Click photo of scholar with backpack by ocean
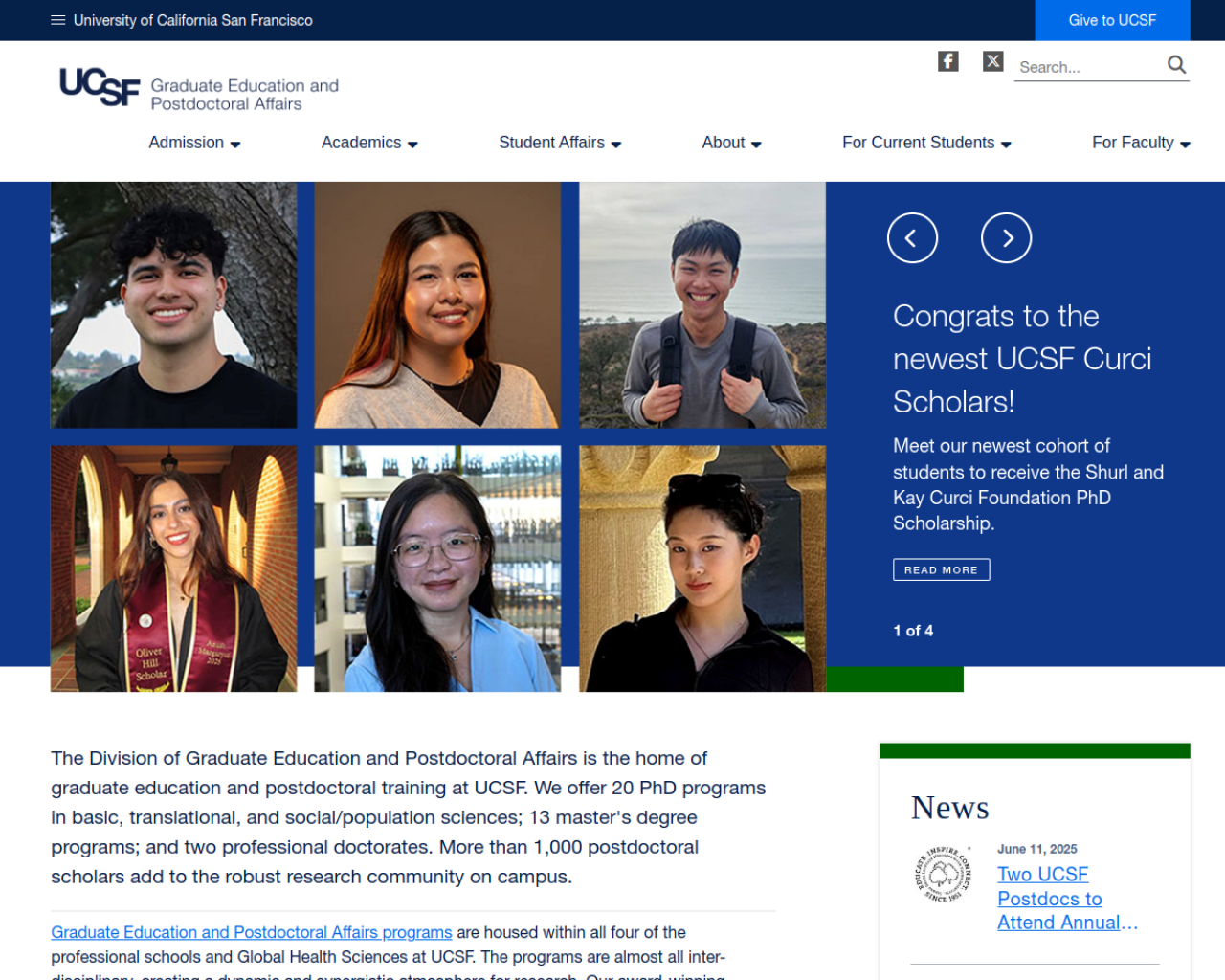This screenshot has height=980, width=1225. pos(702,305)
